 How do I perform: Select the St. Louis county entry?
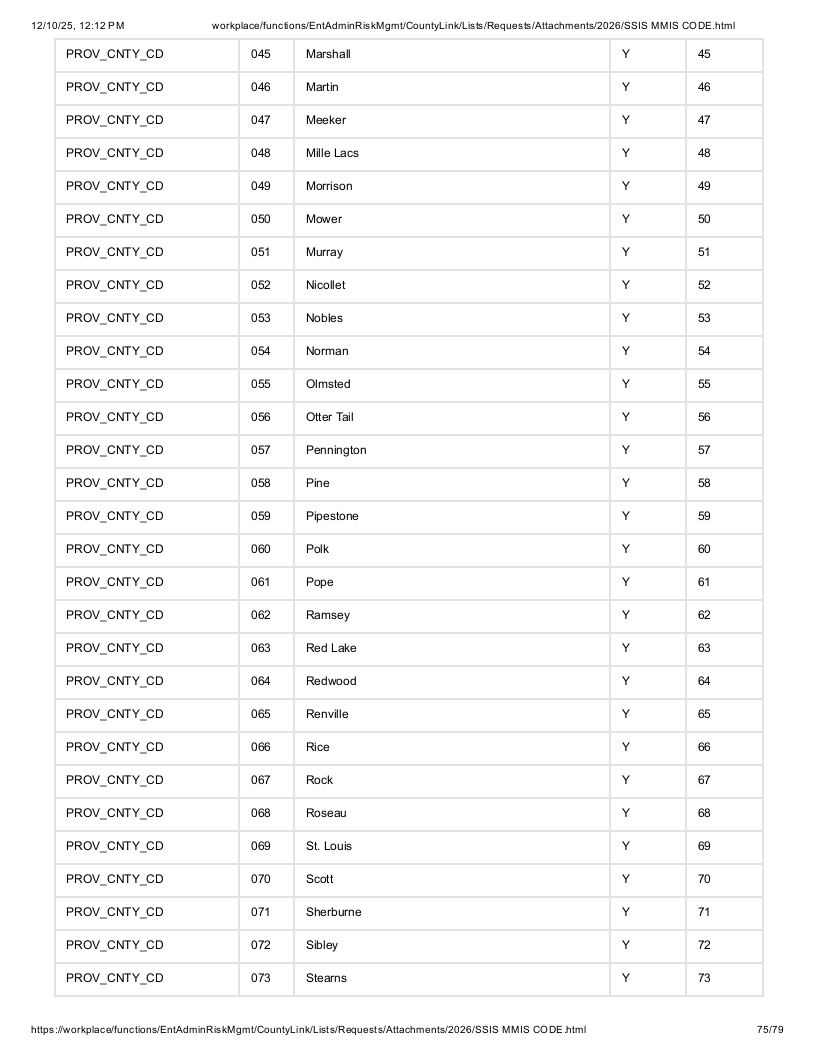(452, 847)
